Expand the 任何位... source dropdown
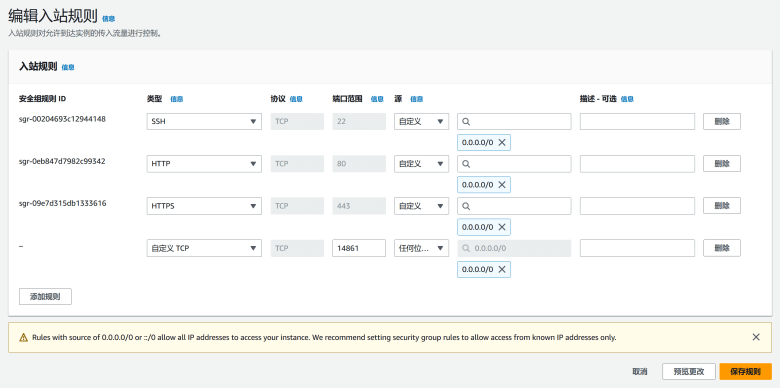This screenshot has height=388, width=780. coord(421,248)
